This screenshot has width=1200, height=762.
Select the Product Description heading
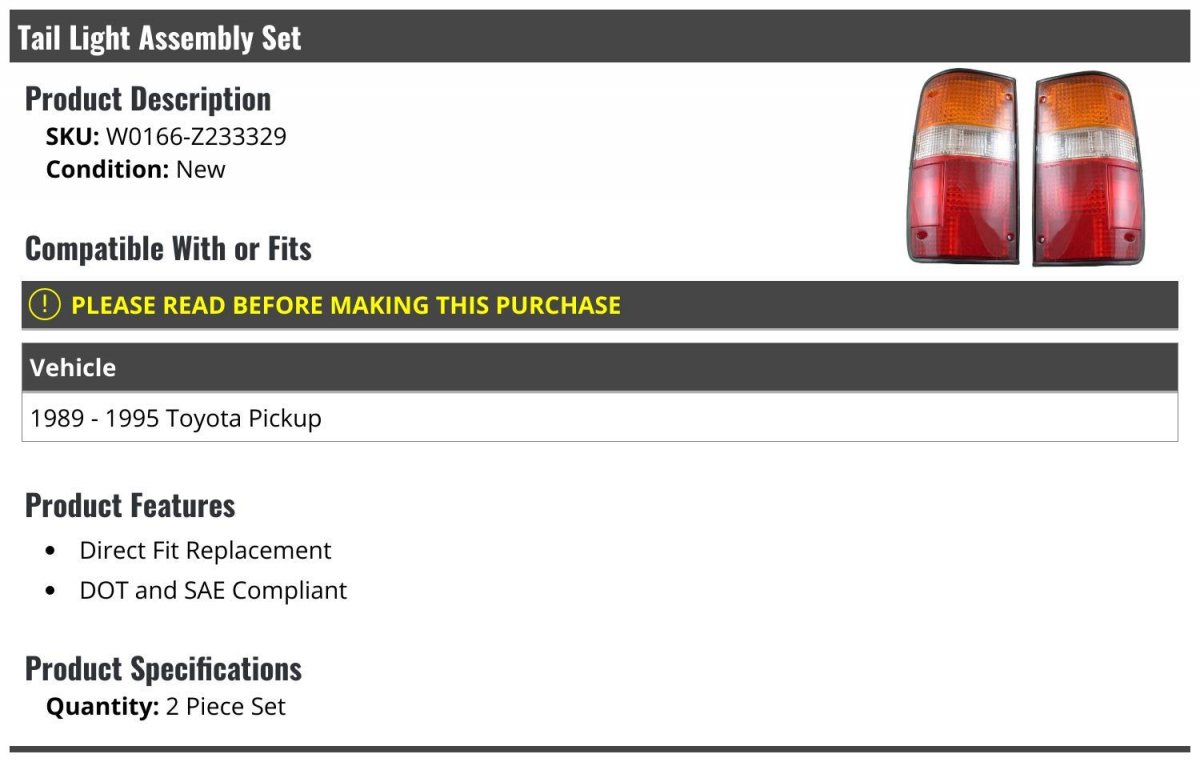point(148,99)
